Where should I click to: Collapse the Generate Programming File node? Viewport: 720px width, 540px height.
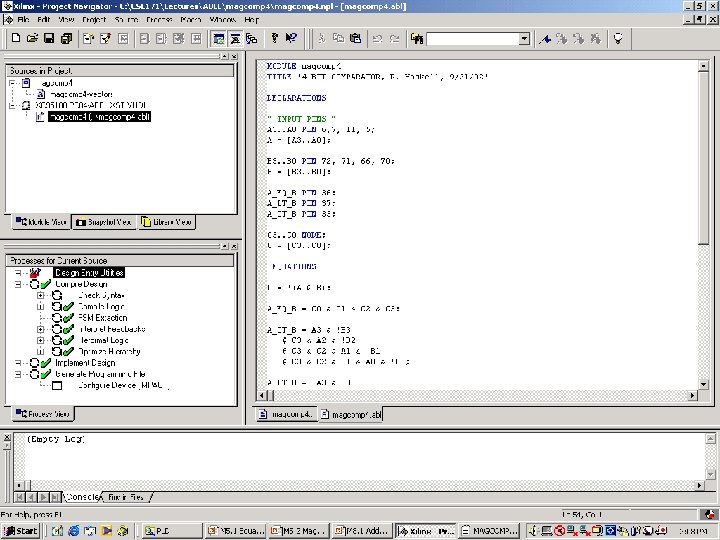pos(19,374)
